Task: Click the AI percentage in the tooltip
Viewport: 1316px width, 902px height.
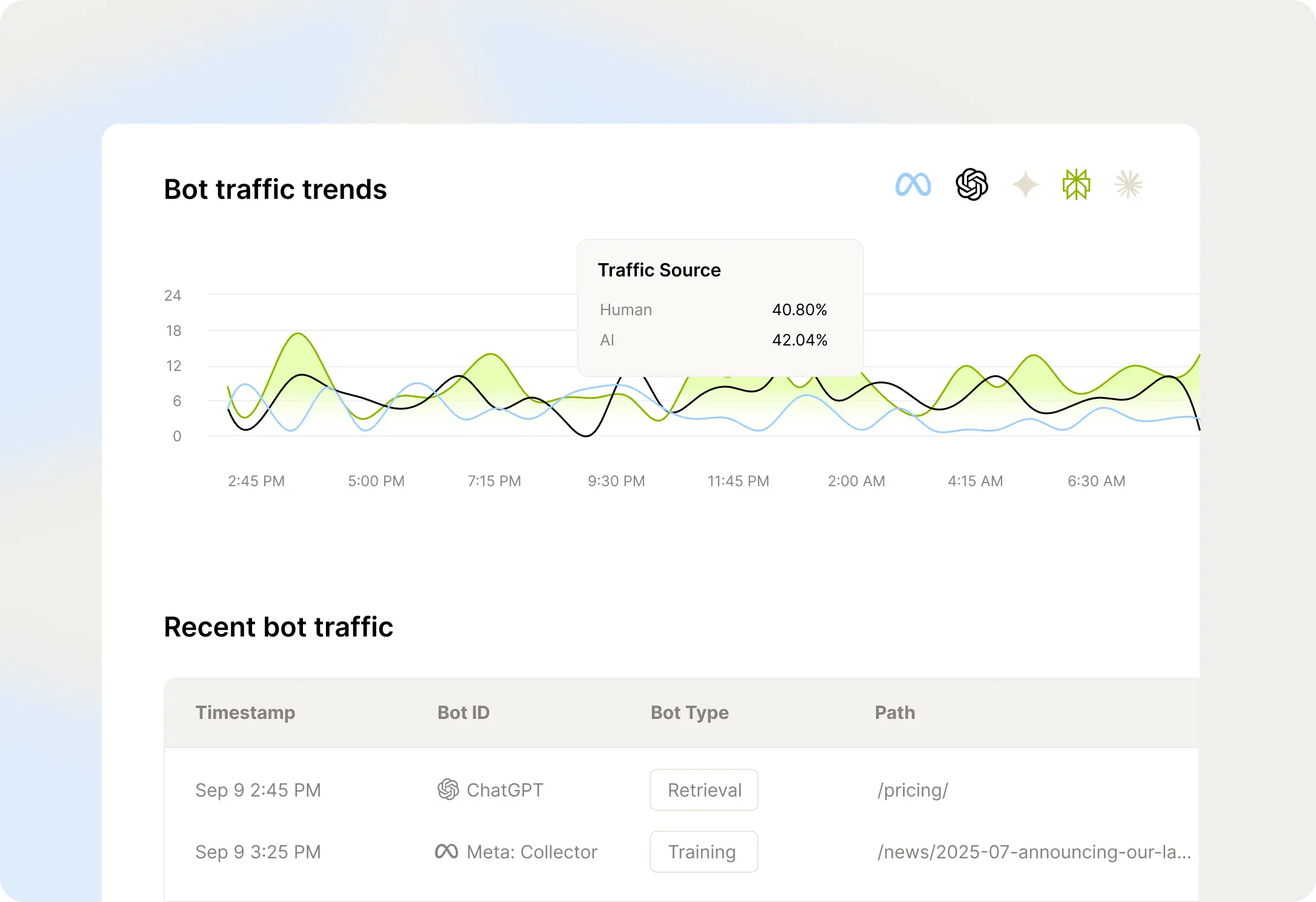Action: pos(800,340)
